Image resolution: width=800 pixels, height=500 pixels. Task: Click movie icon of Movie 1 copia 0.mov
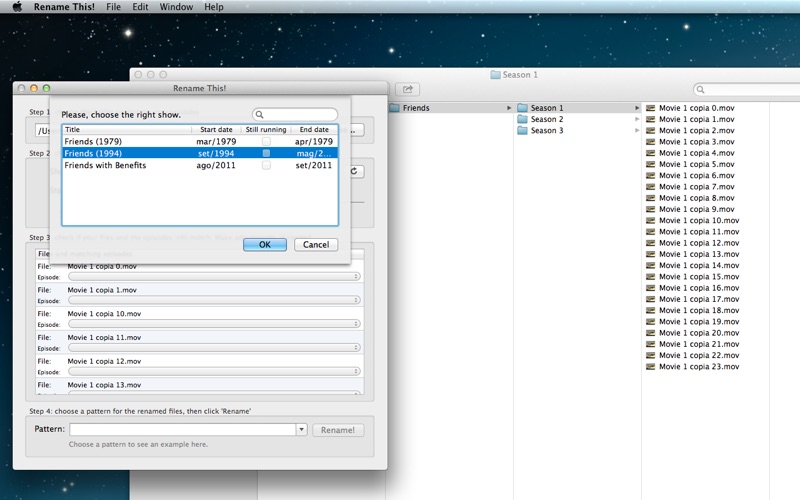tap(651, 108)
